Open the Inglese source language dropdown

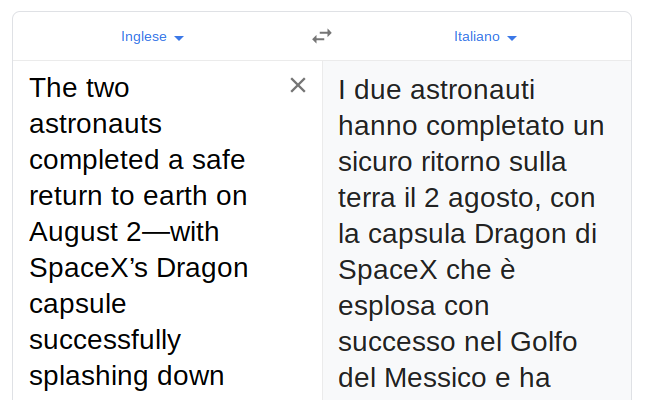point(152,37)
